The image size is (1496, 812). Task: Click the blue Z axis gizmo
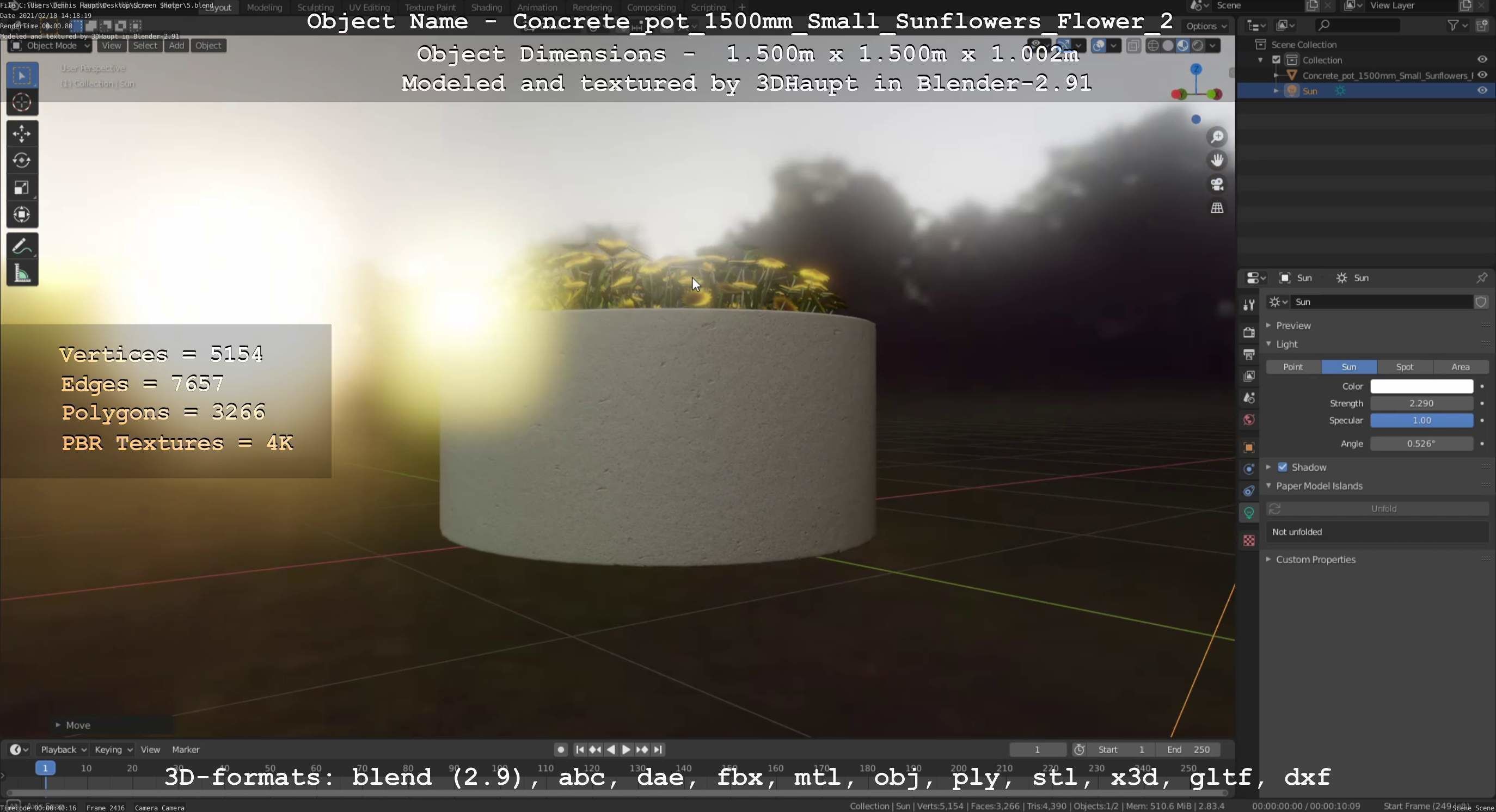click(1195, 69)
